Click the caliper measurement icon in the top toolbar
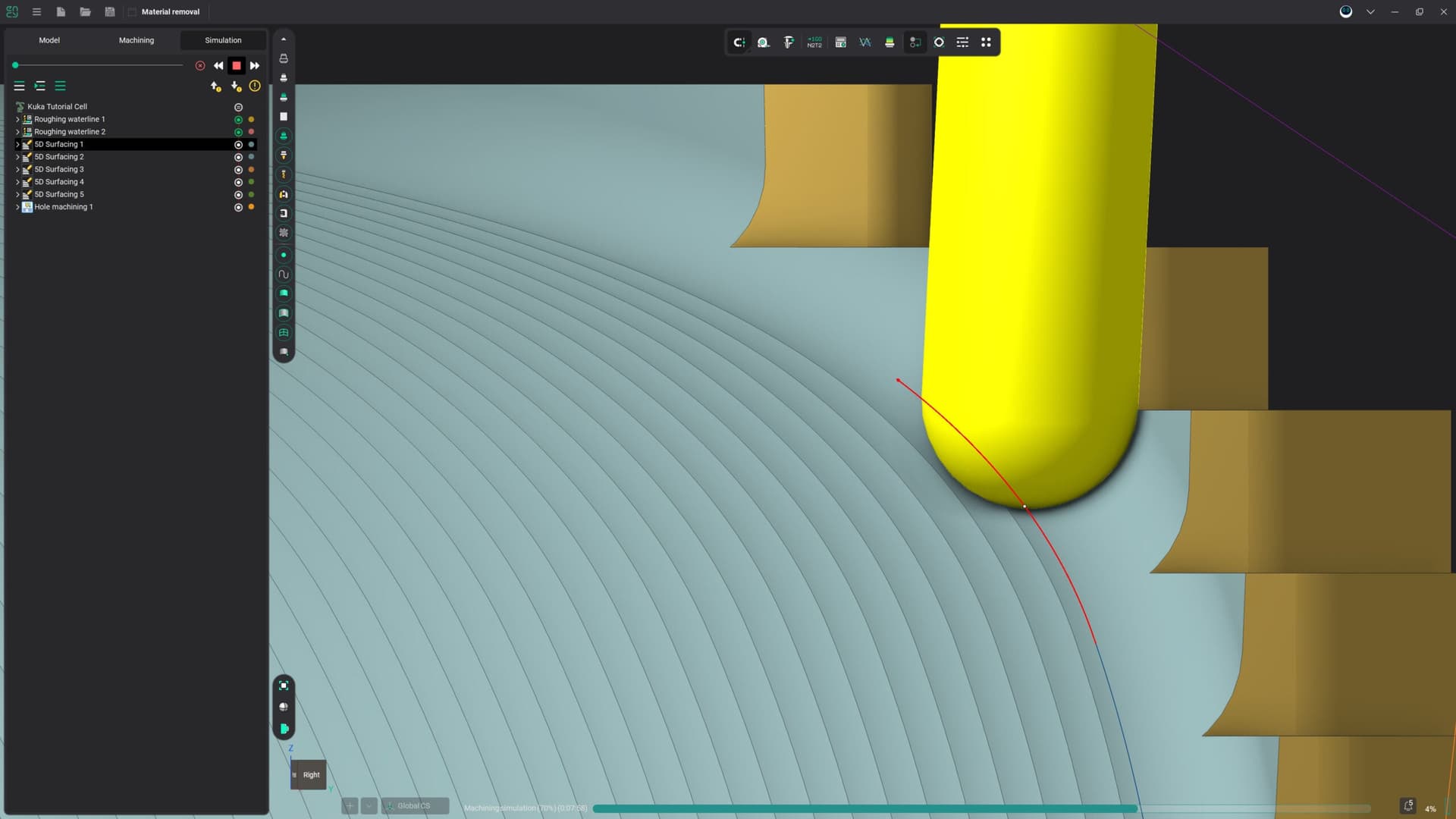The width and height of the screenshot is (1456, 819). coord(789,42)
